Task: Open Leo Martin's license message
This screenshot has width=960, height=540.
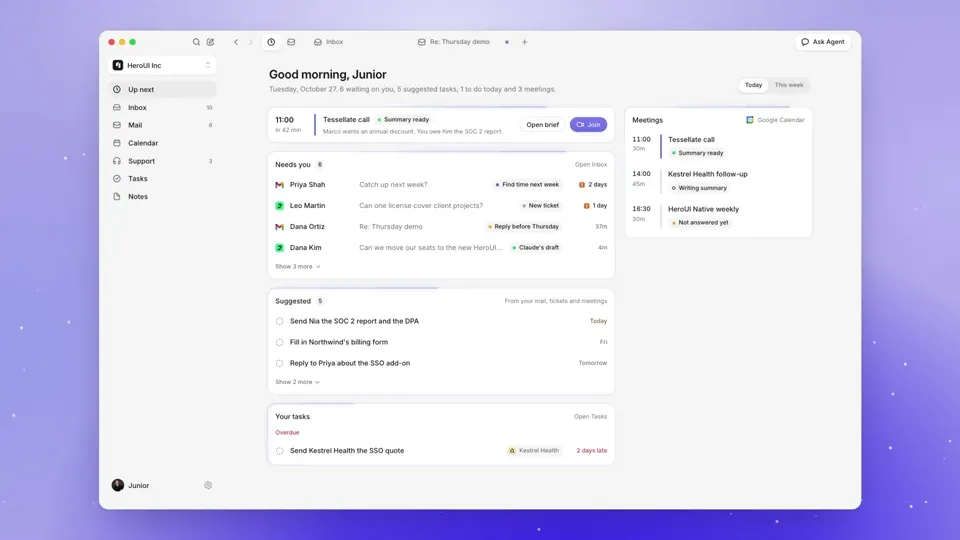Action: tap(441, 206)
